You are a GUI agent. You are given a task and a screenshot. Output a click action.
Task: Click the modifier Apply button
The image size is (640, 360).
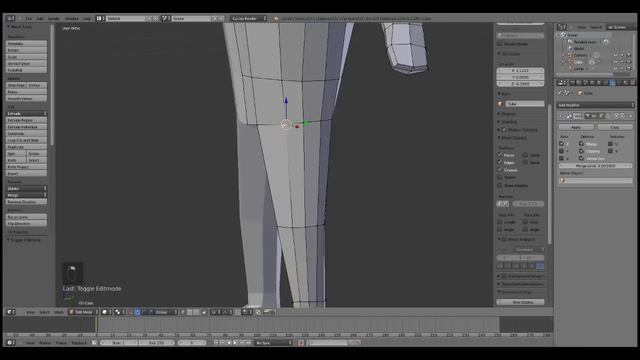[x=576, y=127]
